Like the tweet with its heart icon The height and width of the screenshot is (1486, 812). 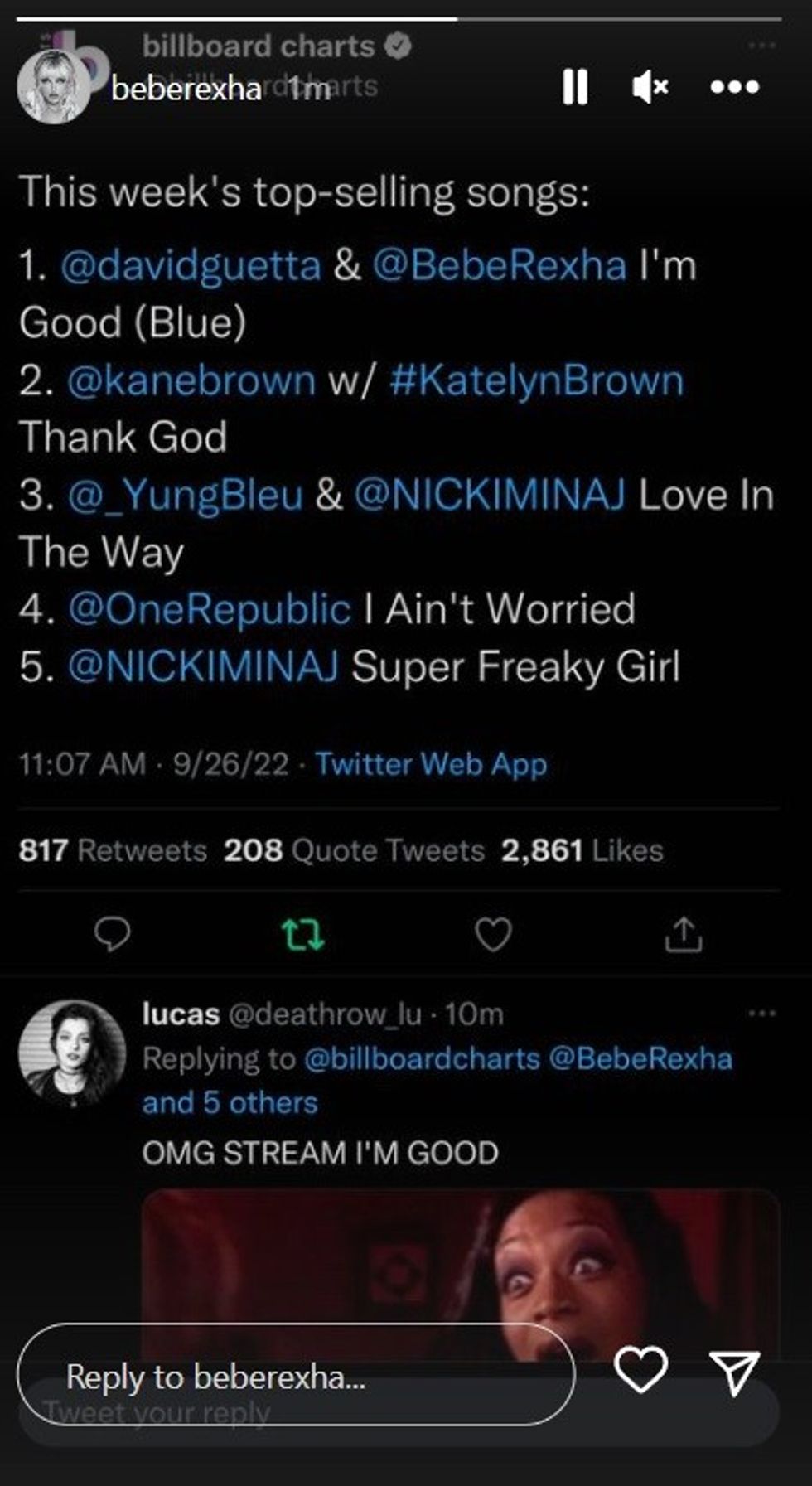pyautogui.click(x=493, y=935)
